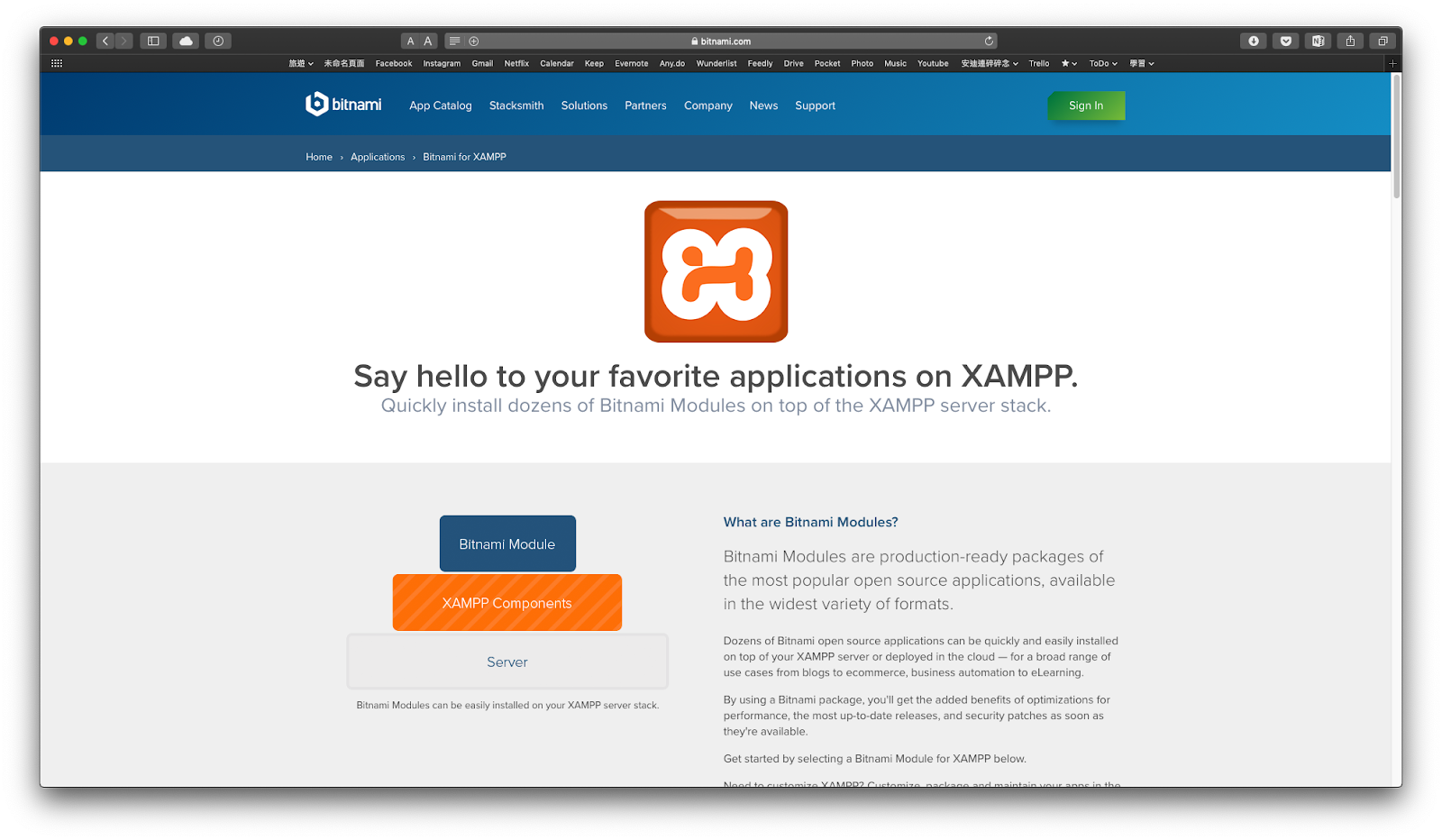Open the Instagram bookmark
The image size is (1442, 840).
tap(442, 63)
